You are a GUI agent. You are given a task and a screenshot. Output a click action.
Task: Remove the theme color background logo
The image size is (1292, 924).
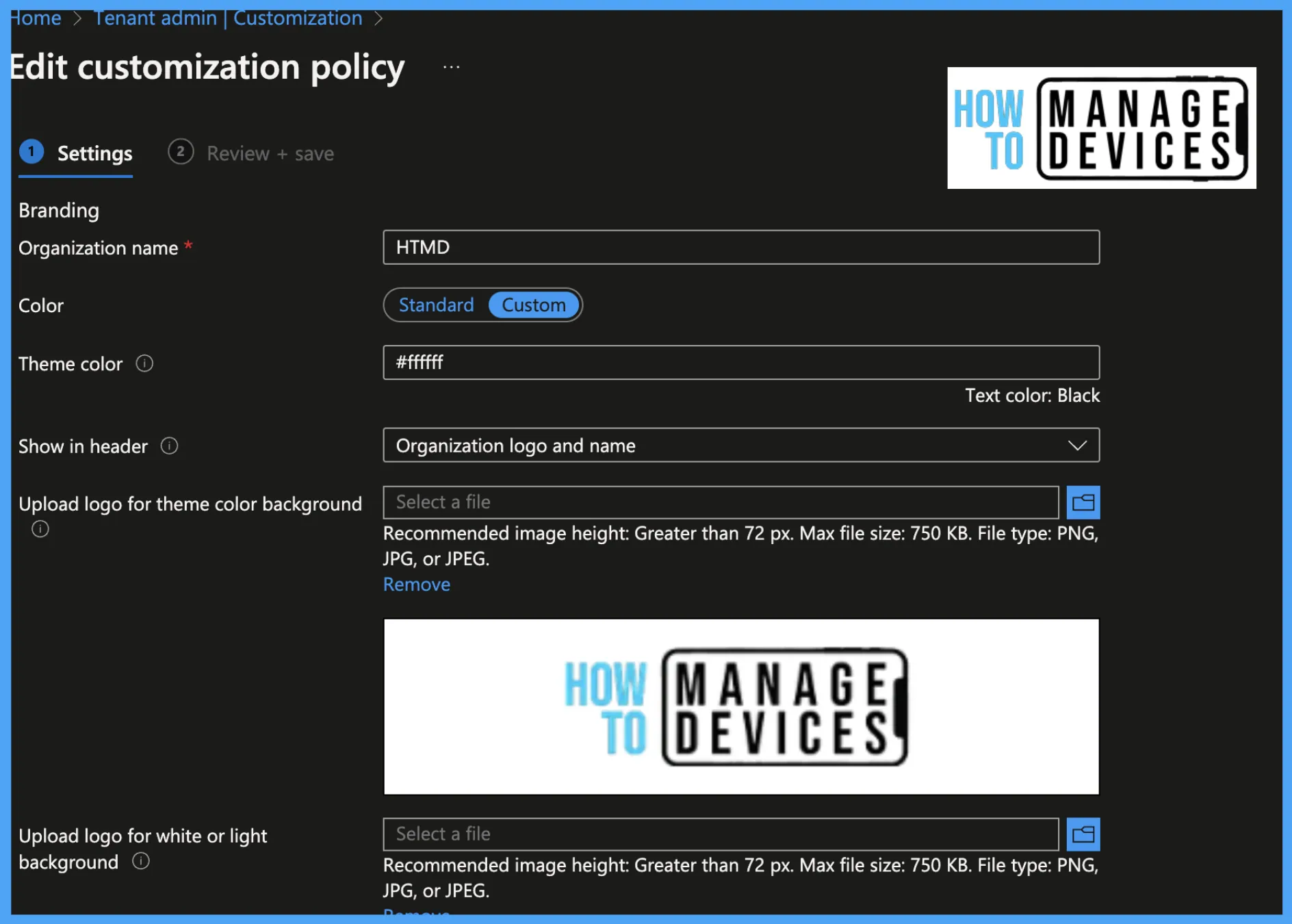coord(417,585)
